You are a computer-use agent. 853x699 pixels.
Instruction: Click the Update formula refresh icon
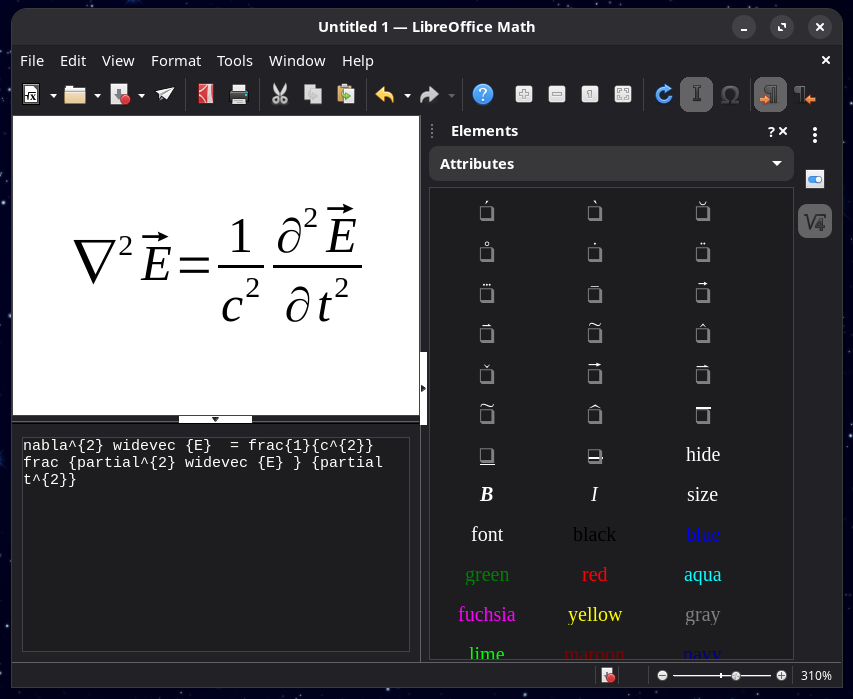(x=663, y=95)
